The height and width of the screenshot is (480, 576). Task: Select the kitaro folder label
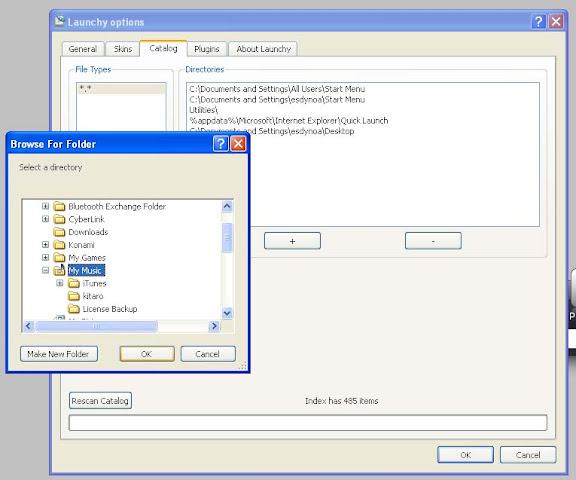(x=93, y=296)
